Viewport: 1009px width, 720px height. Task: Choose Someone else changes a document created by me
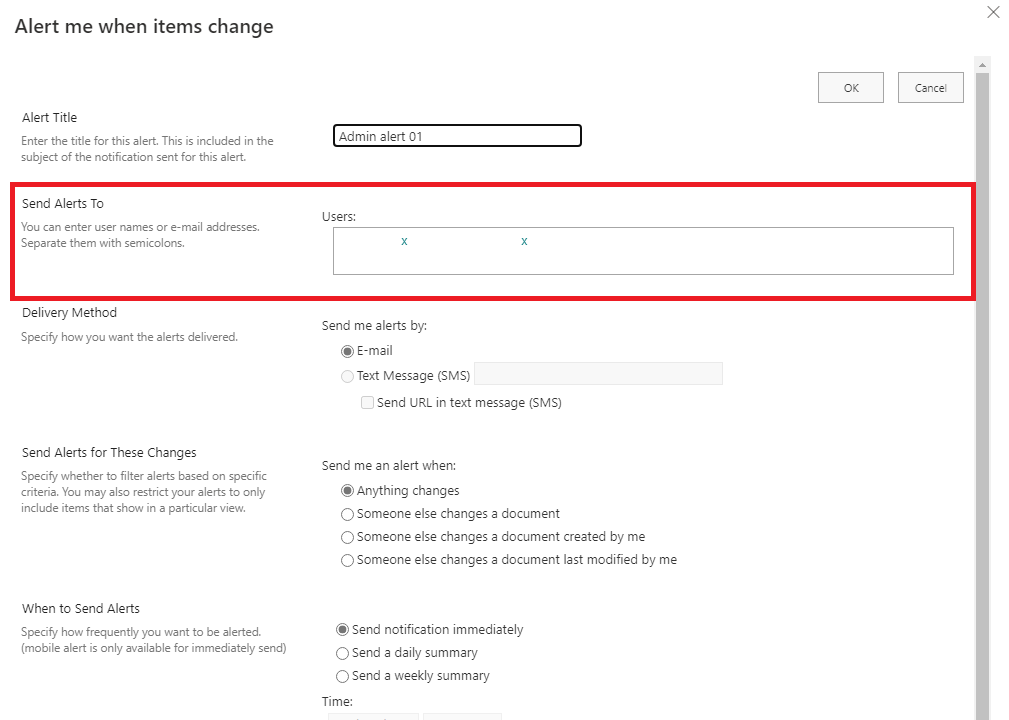(x=347, y=537)
